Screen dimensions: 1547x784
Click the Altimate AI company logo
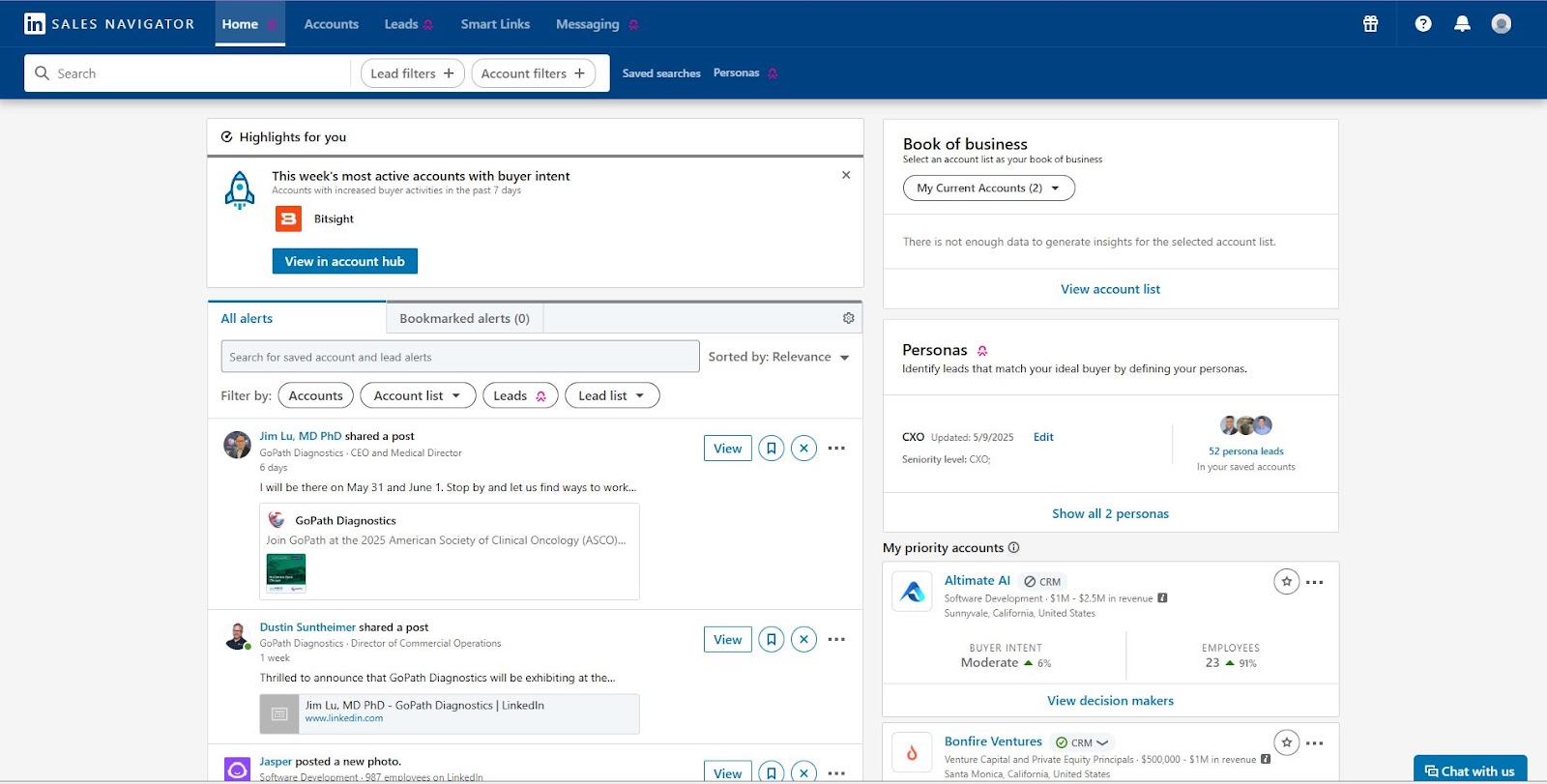912,592
